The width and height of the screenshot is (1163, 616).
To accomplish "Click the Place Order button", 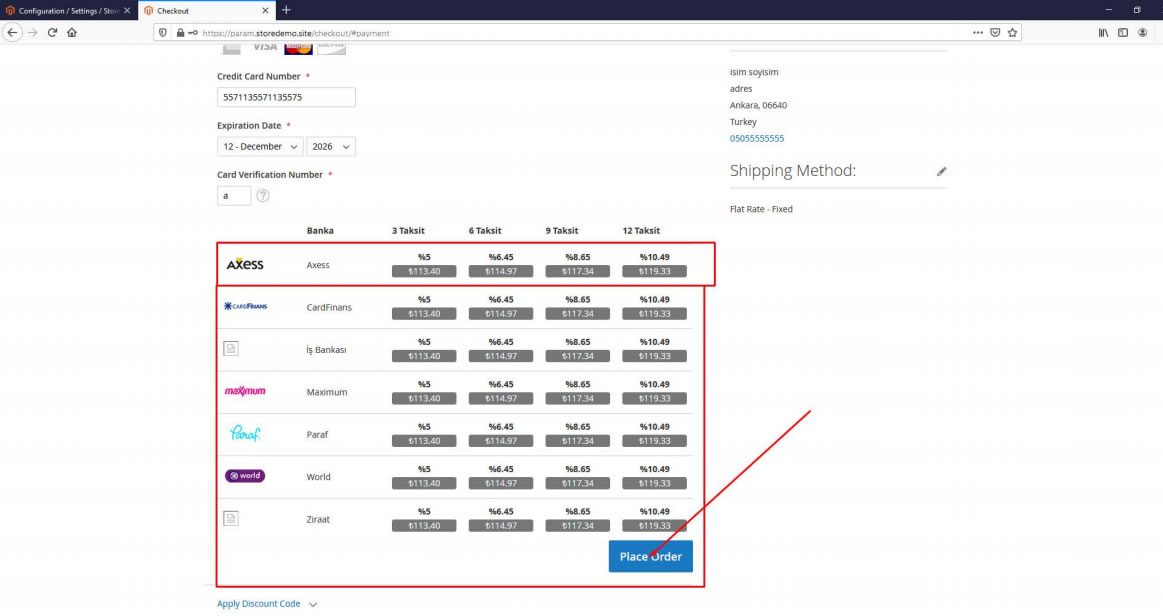I will pyautogui.click(x=650, y=557).
